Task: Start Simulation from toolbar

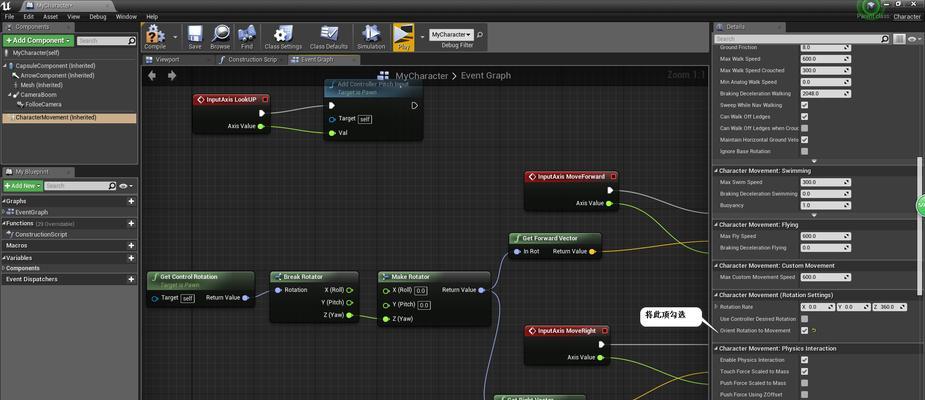Action: point(371,37)
